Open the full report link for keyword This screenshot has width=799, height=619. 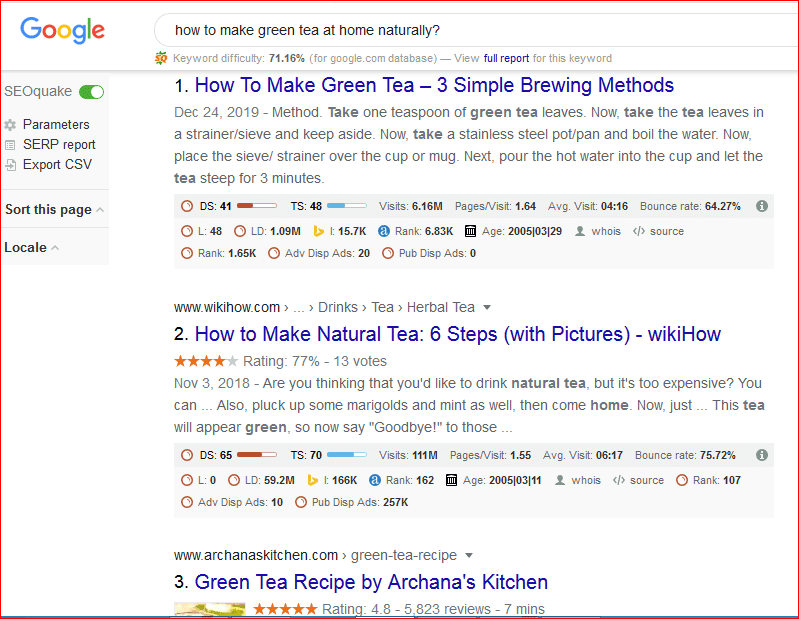tap(506, 59)
